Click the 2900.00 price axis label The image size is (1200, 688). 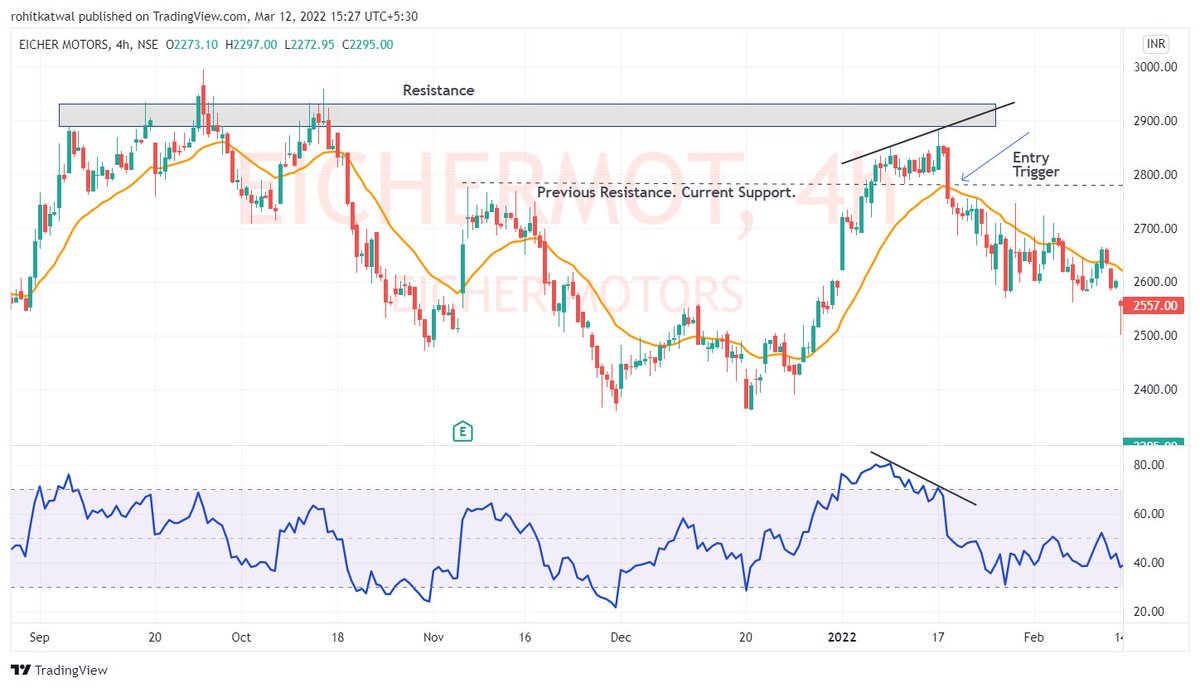click(1157, 122)
